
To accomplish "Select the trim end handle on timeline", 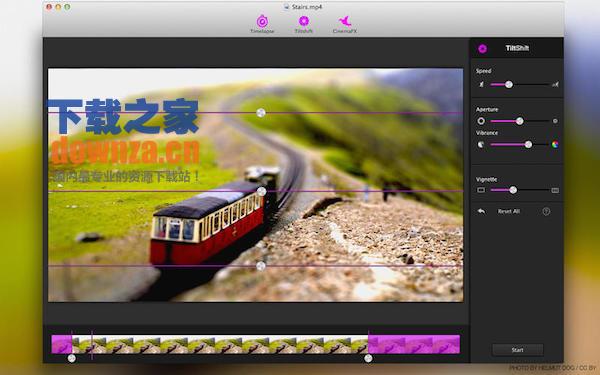I will [x=368, y=359].
